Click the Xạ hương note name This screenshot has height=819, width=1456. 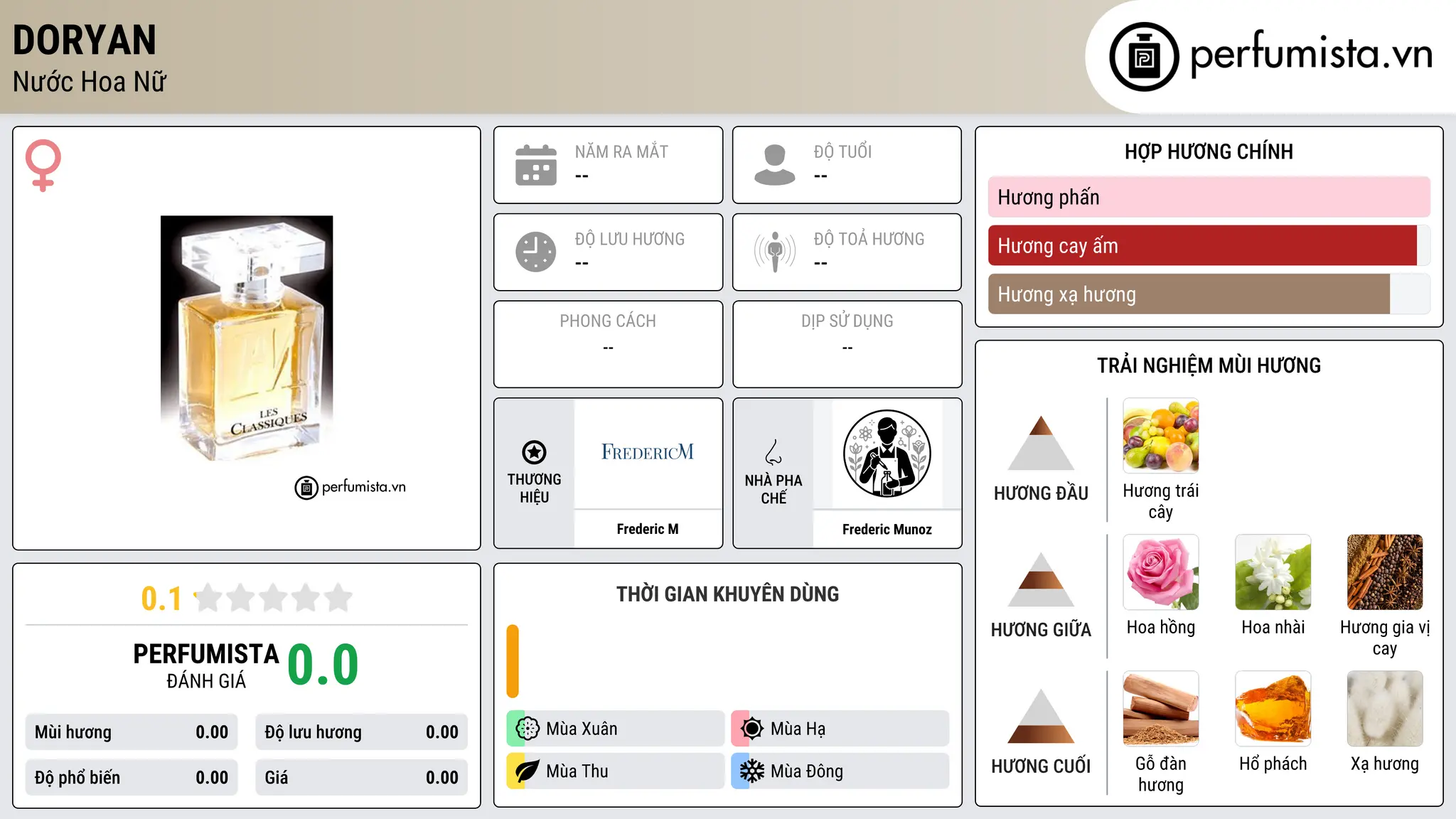tap(1385, 764)
